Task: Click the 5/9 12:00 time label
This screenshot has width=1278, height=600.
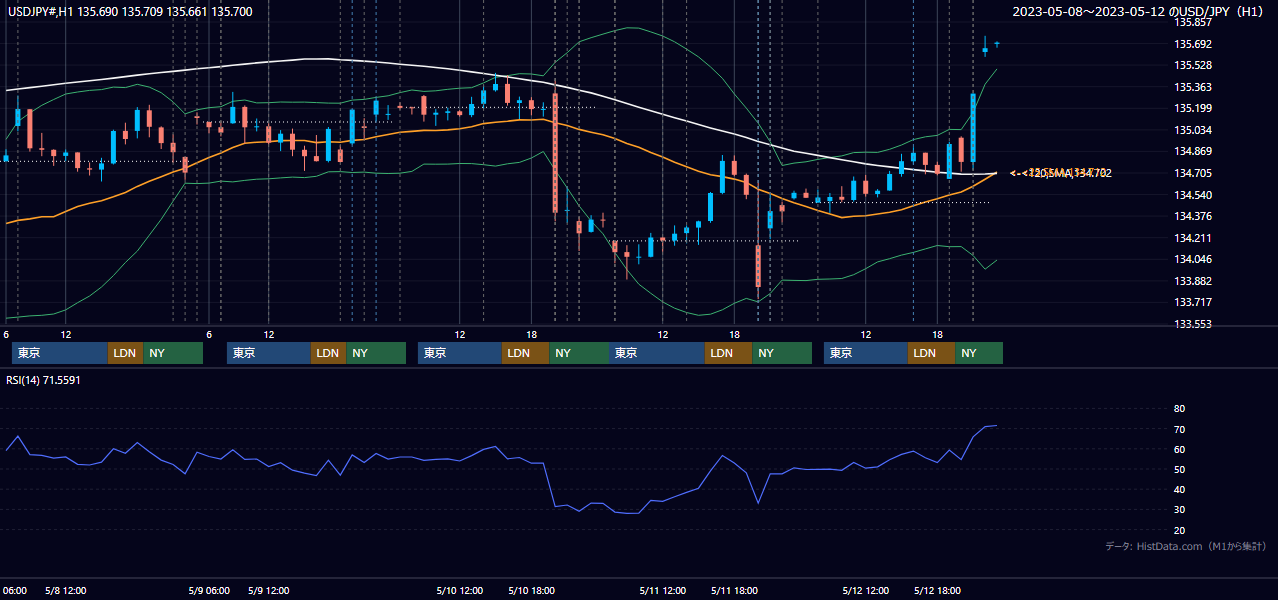Action: [x=269, y=590]
